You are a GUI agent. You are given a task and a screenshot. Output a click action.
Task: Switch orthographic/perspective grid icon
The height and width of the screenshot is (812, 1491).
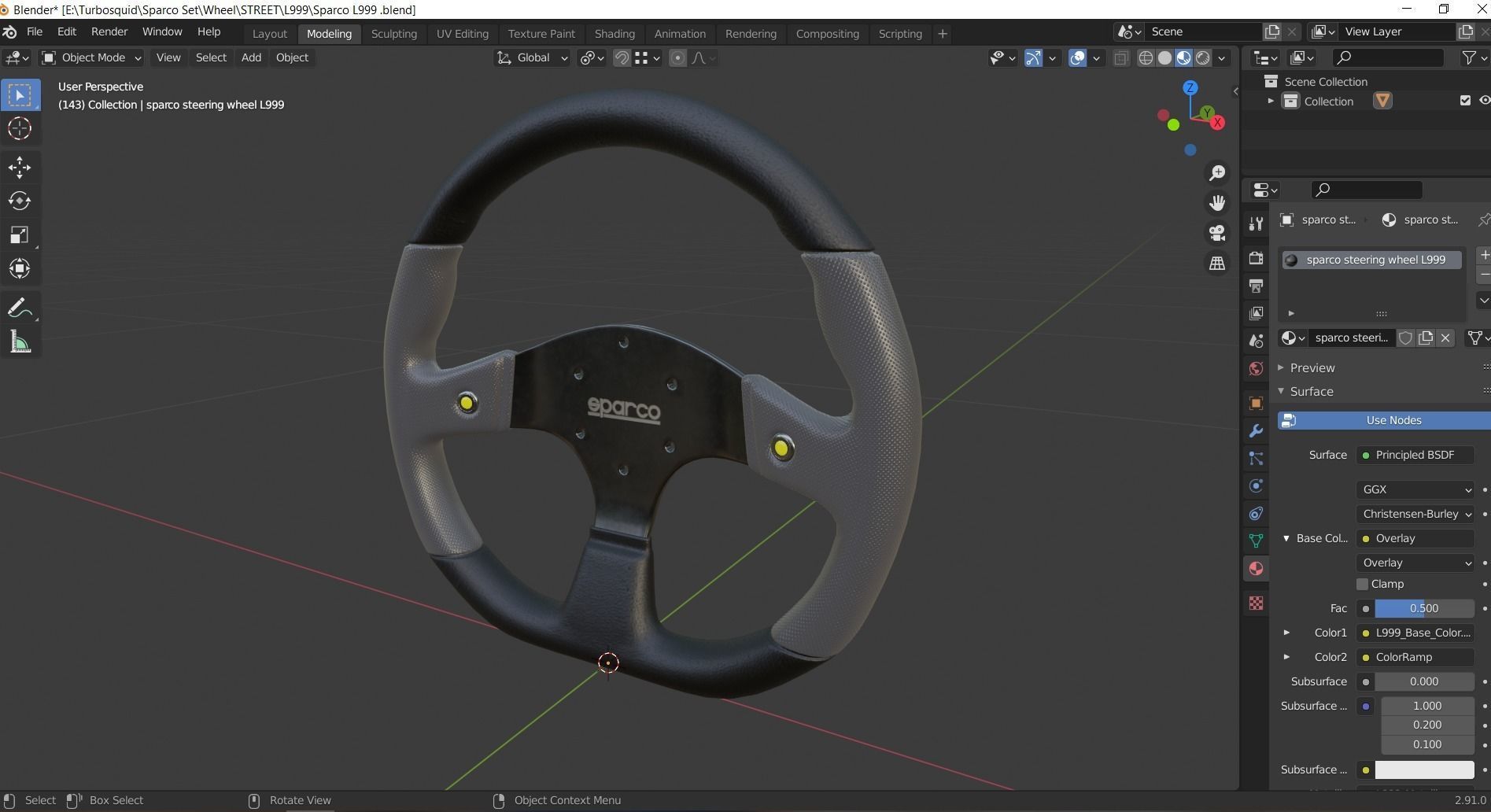tap(1217, 263)
